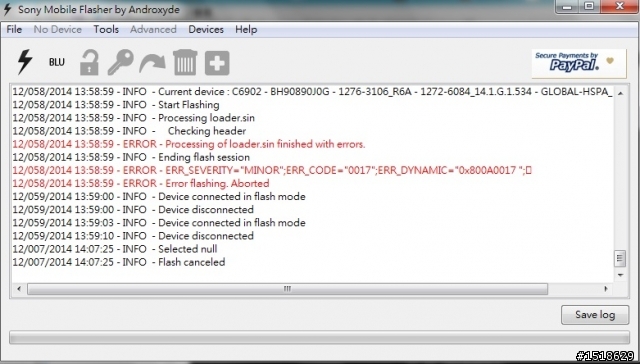The width and height of the screenshot is (640, 364).
Task: Click the key icon in toolbar
Action: [121, 62]
